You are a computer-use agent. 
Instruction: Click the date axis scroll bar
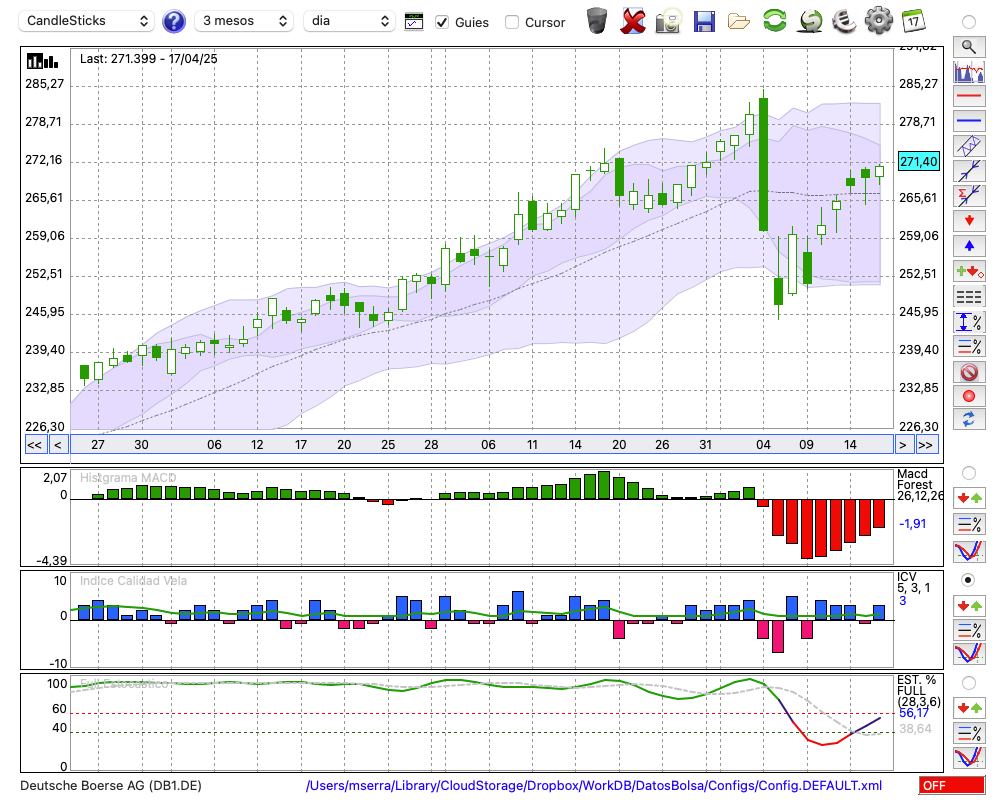[x=482, y=445]
